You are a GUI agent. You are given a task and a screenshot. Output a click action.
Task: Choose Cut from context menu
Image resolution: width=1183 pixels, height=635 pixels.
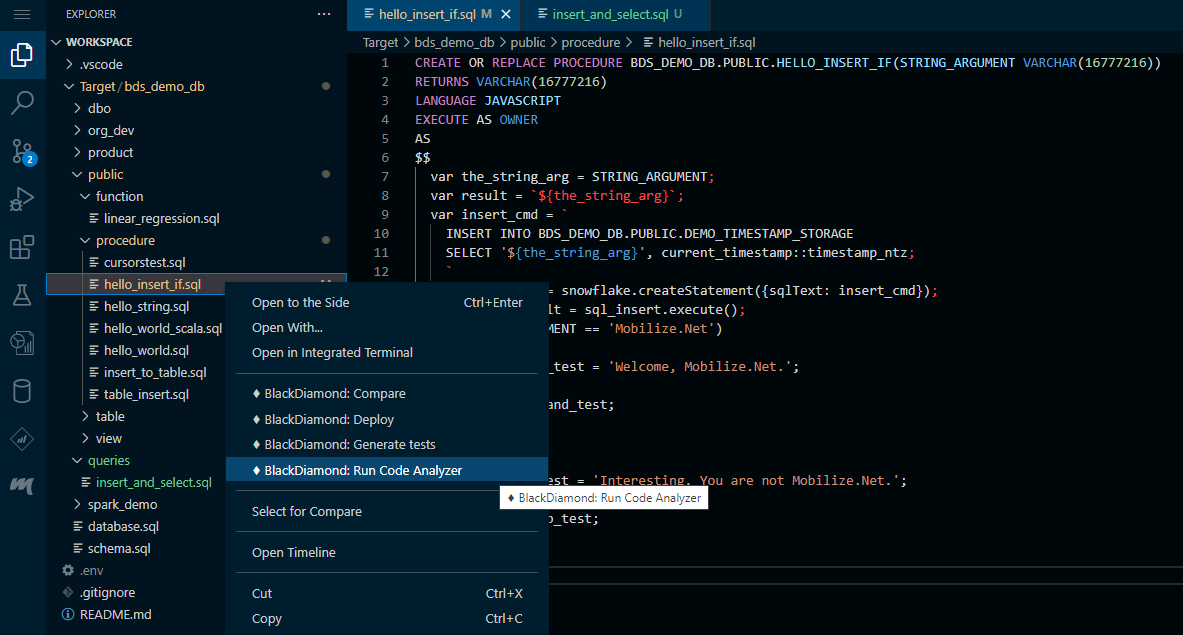pyautogui.click(x=387, y=594)
